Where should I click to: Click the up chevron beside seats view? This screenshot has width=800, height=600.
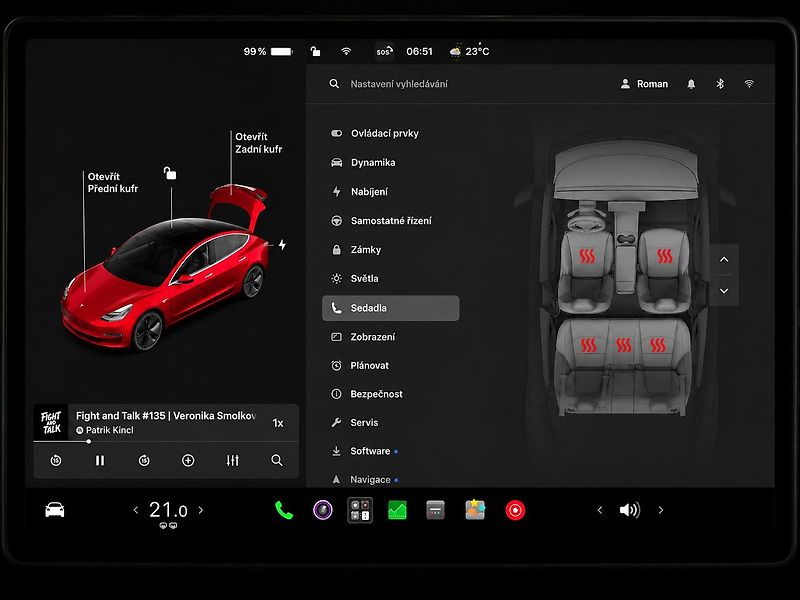[x=724, y=259]
